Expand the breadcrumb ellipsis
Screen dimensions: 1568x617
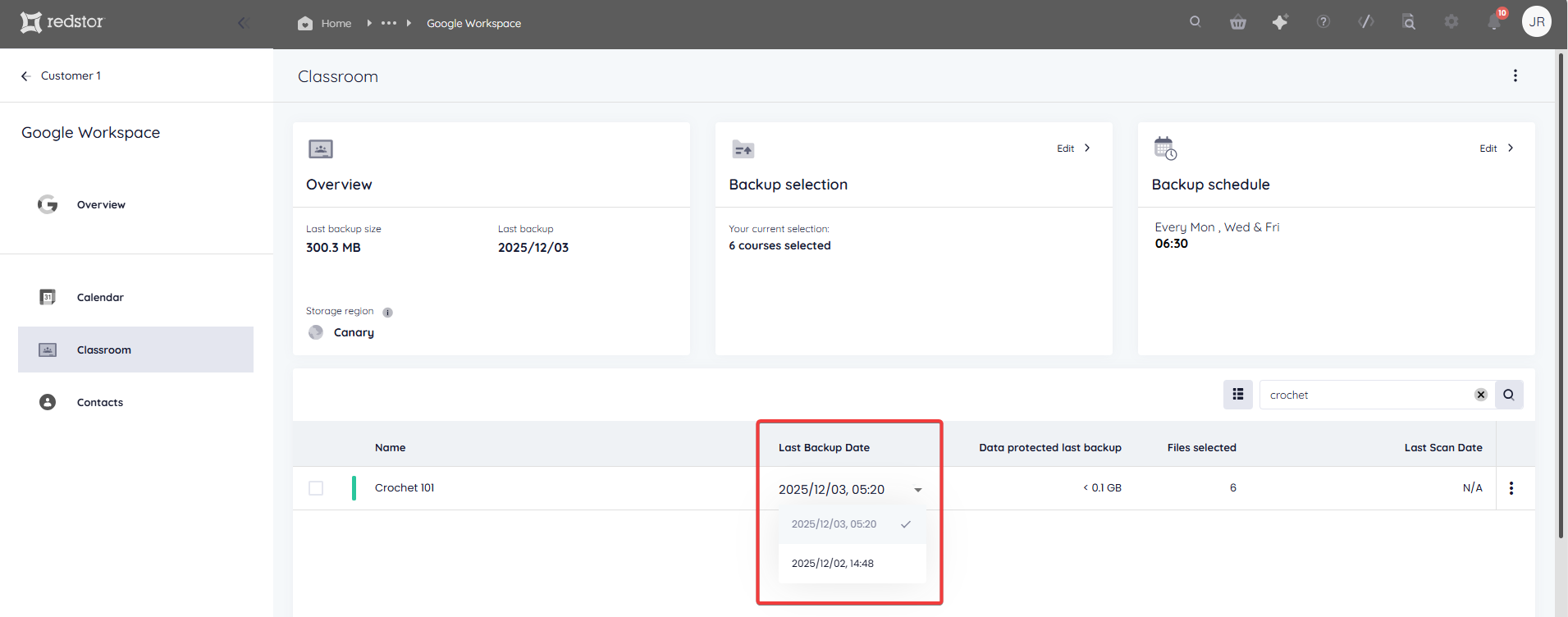pos(389,23)
